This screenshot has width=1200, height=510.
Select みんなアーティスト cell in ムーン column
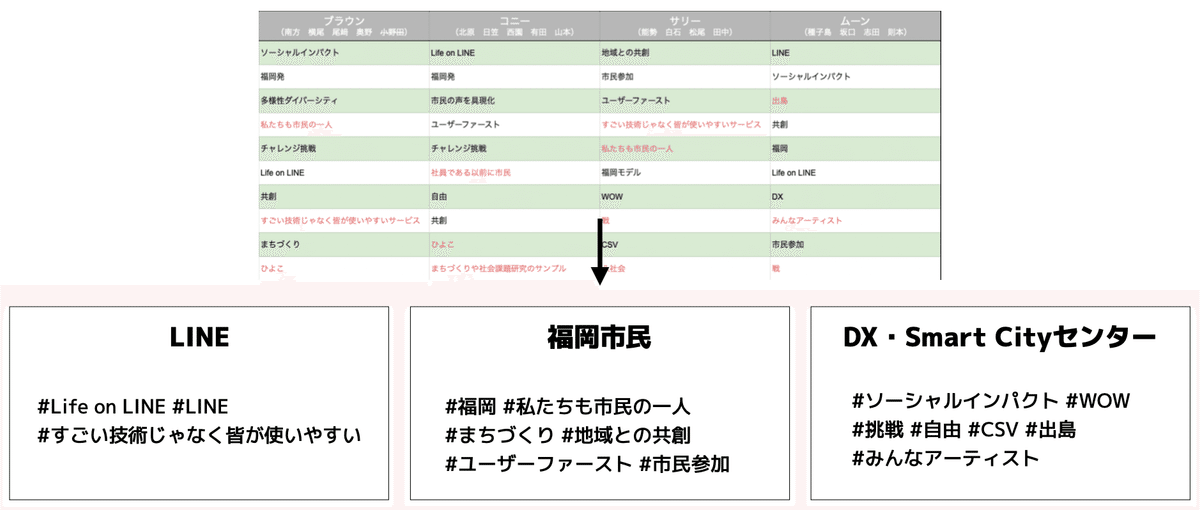click(x=855, y=220)
